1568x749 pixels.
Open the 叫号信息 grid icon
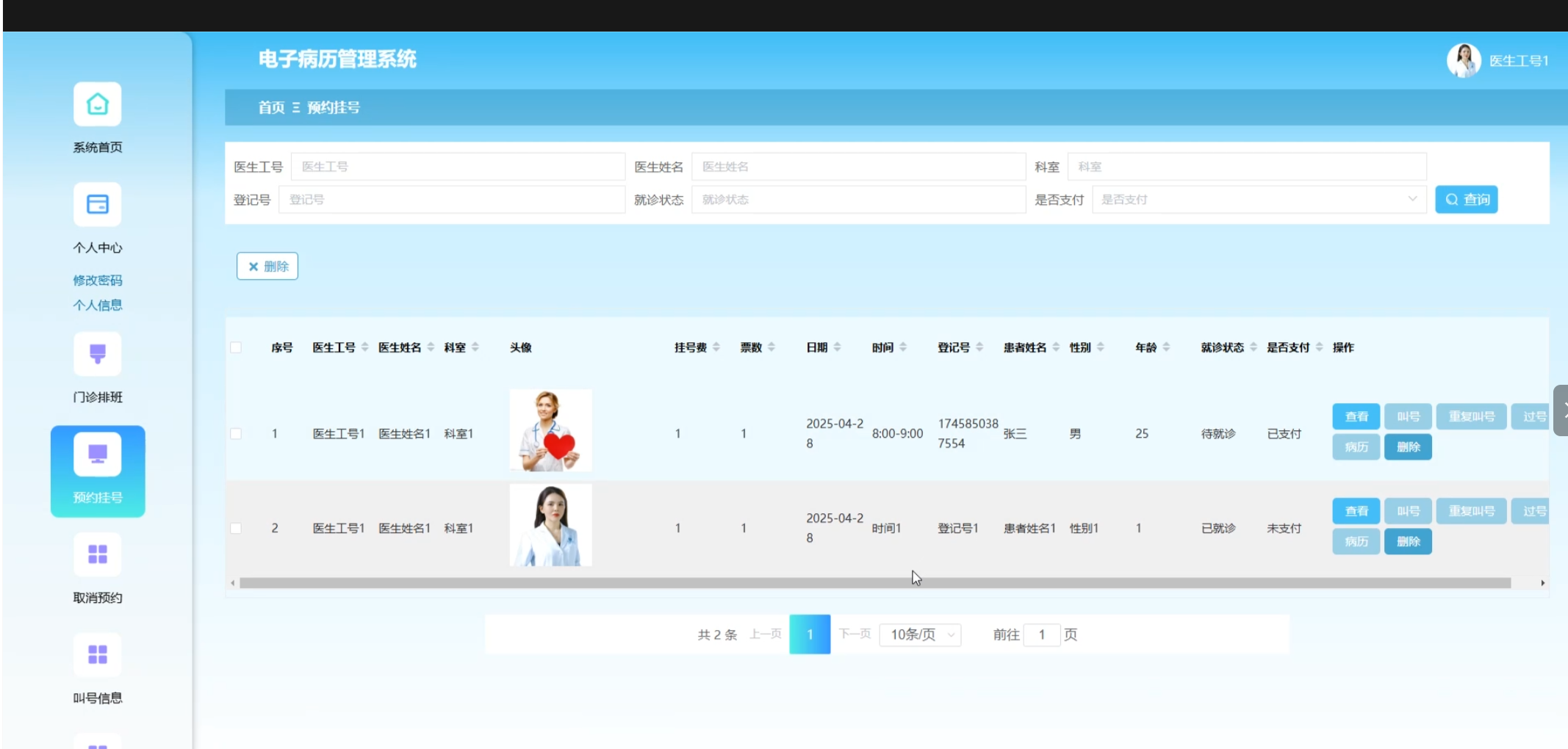[97, 654]
